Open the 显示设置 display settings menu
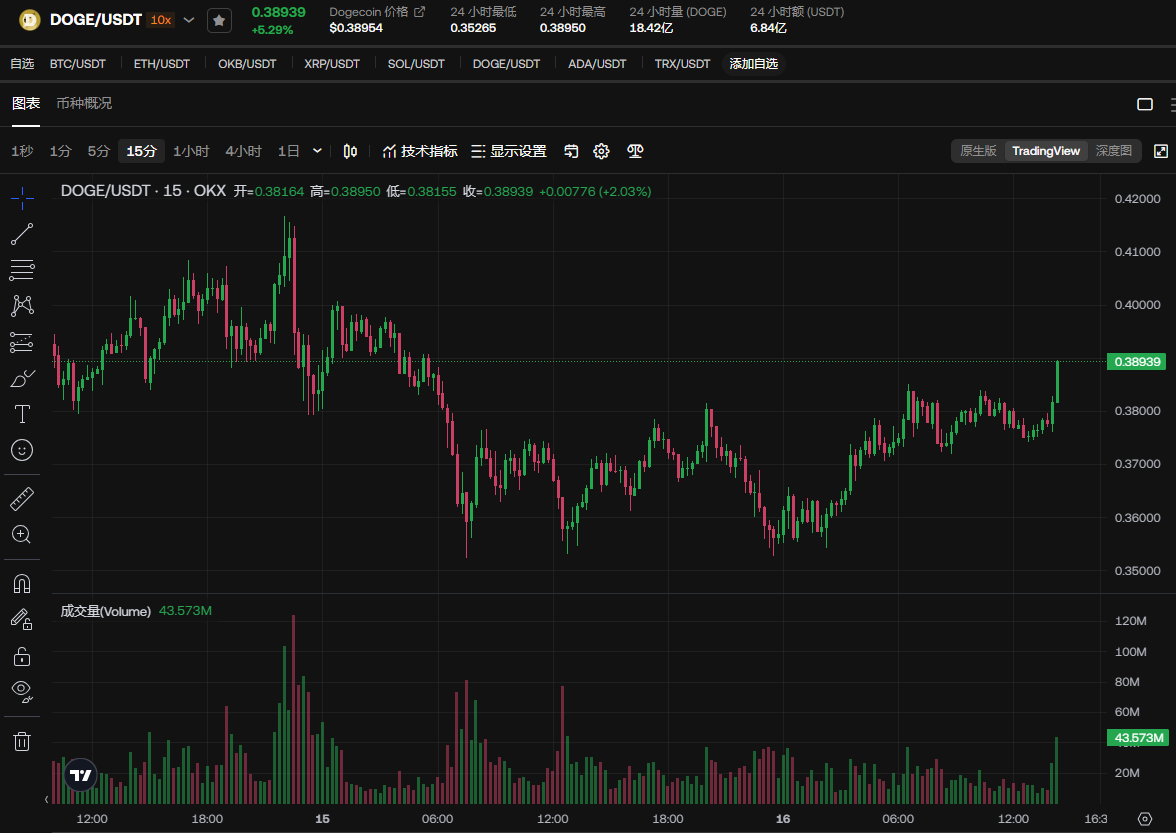Screen dimensions: 1176x833 508,151
